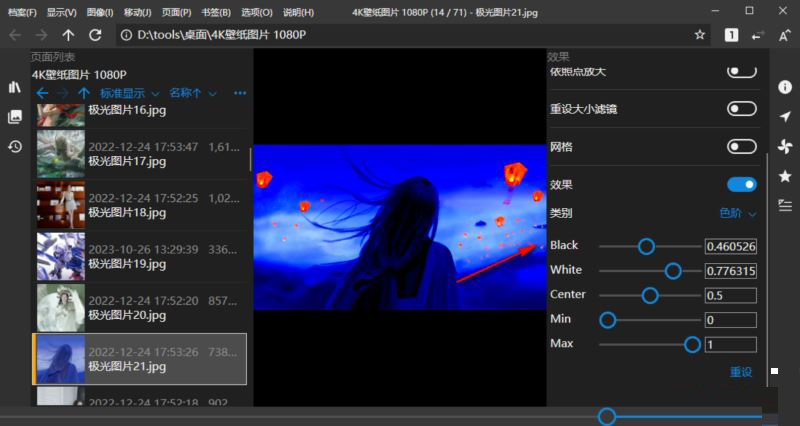800x426 pixels.
Task: Toggle the 依照点放大 switch
Action: coord(742,71)
